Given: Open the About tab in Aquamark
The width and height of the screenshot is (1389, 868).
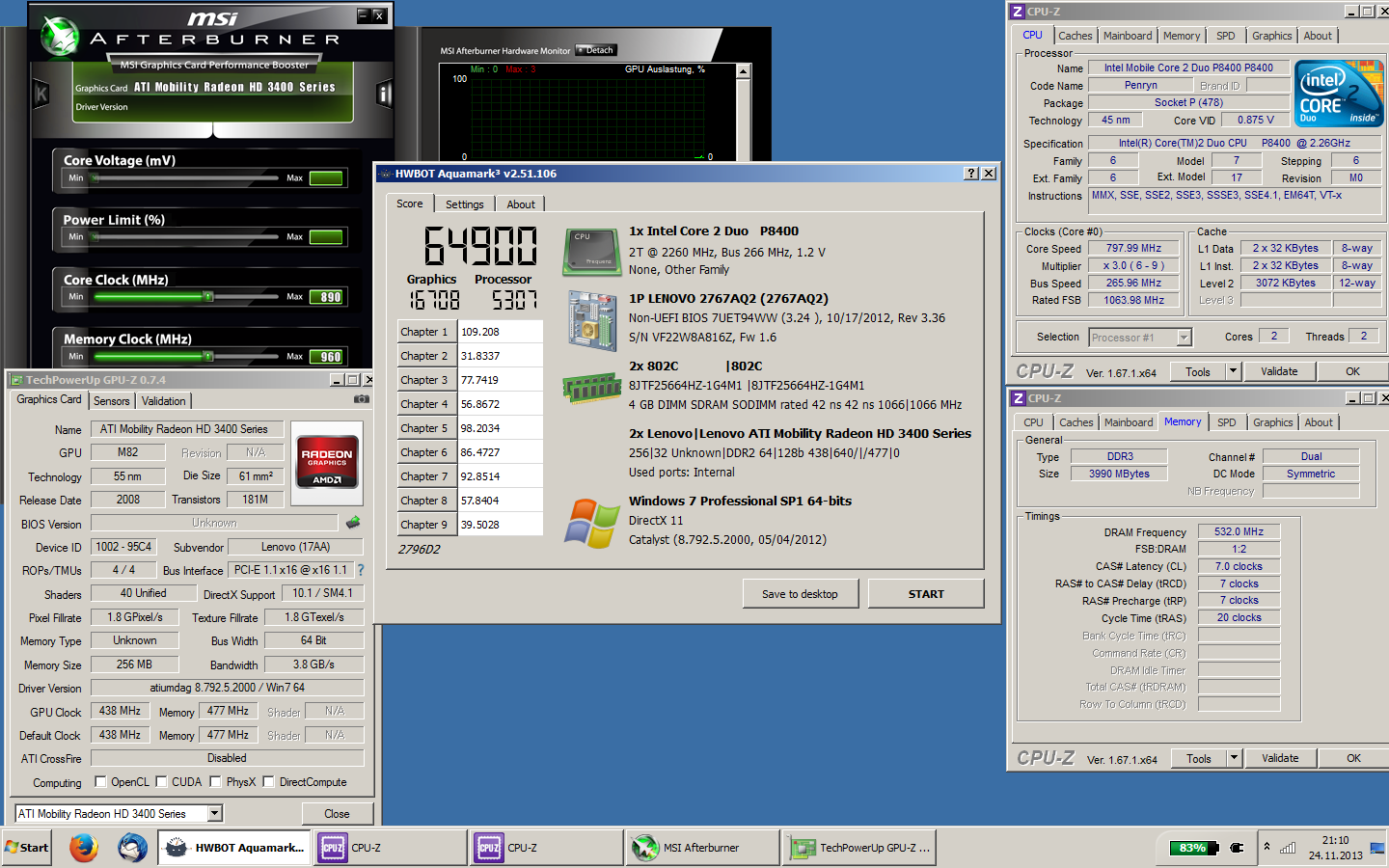Looking at the screenshot, I should tap(521, 204).
